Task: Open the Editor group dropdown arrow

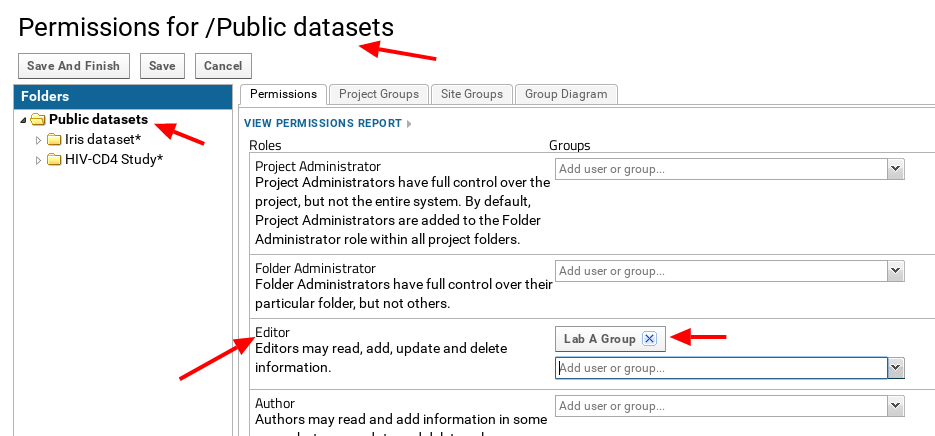Action: point(896,368)
